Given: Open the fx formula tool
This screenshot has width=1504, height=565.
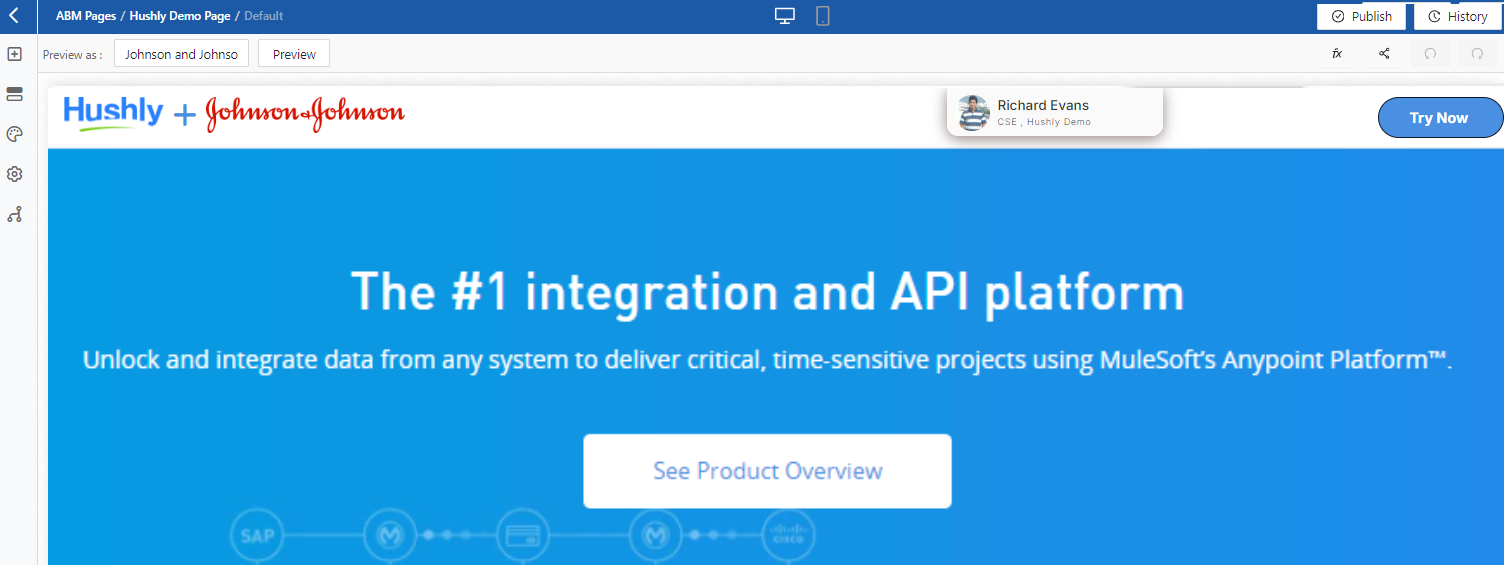Looking at the screenshot, I should tap(1337, 54).
